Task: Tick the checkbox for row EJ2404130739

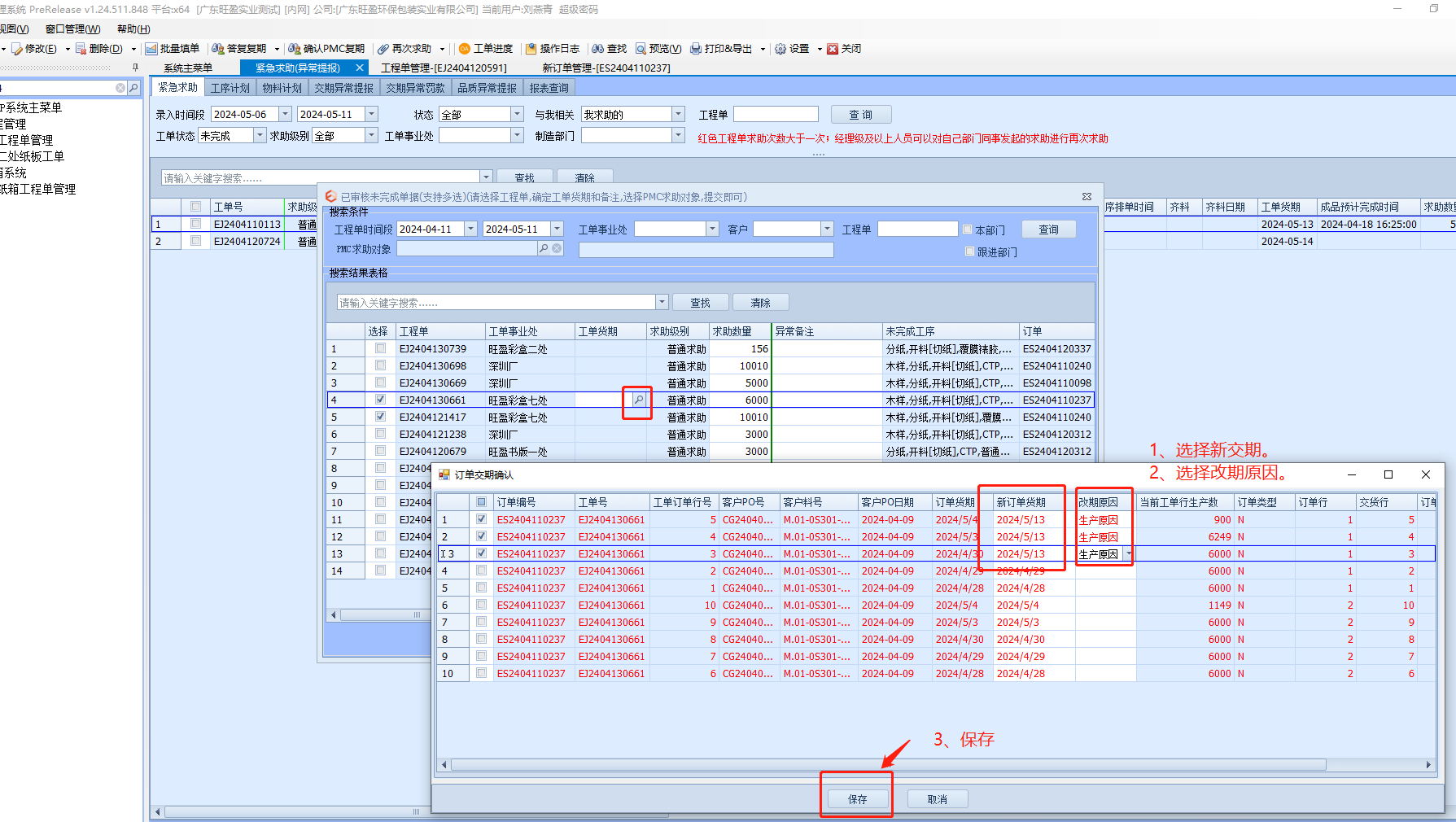Action: click(380, 348)
